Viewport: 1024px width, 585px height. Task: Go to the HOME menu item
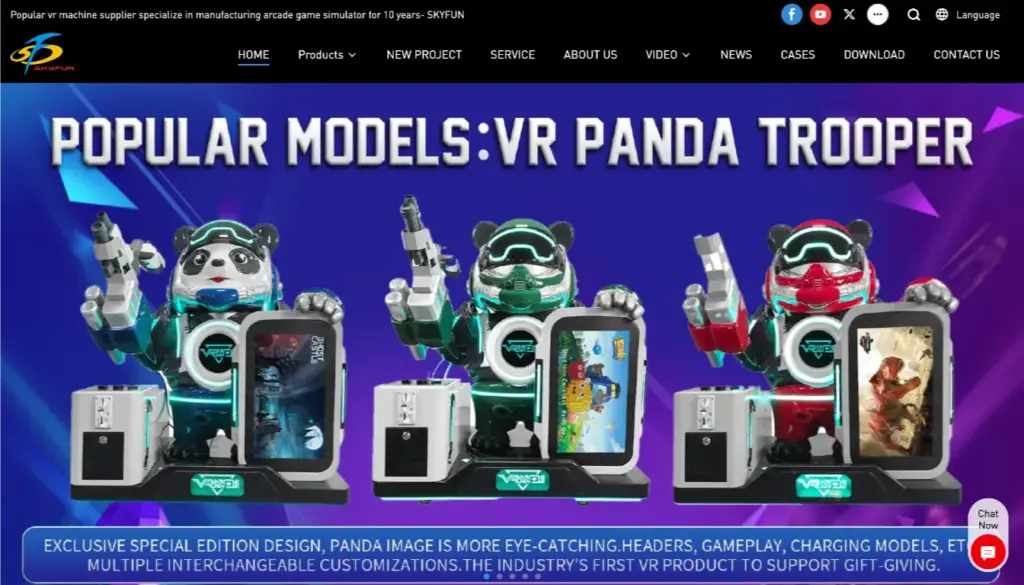pos(253,55)
